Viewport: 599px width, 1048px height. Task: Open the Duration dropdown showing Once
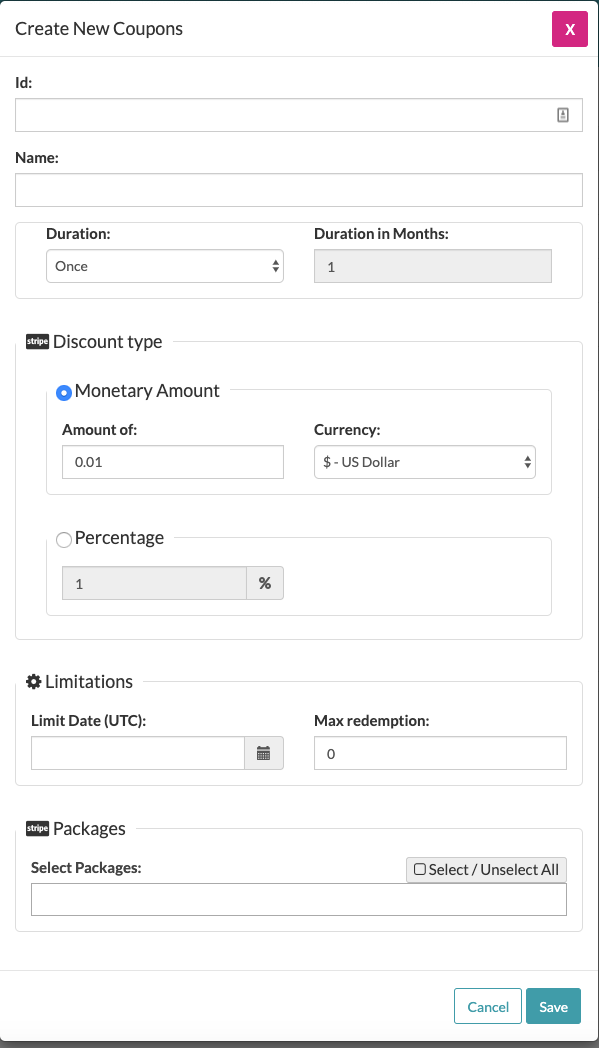[164, 266]
